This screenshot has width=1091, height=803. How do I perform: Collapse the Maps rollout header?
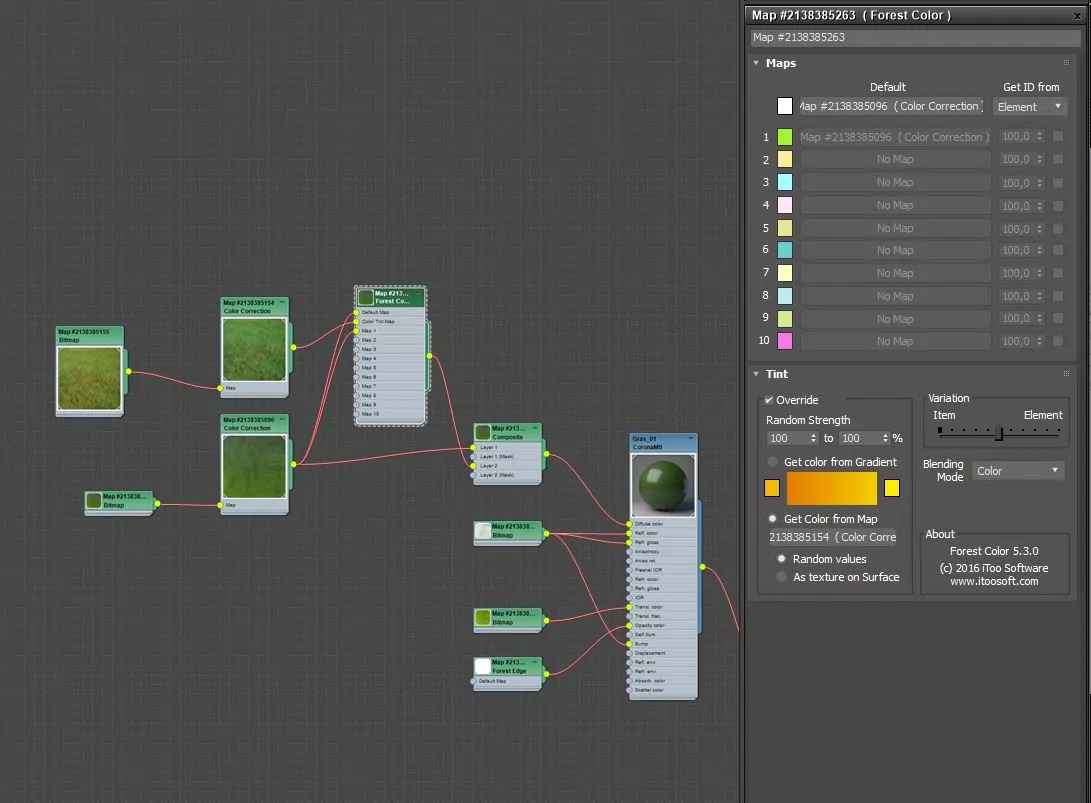click(780, 63)
